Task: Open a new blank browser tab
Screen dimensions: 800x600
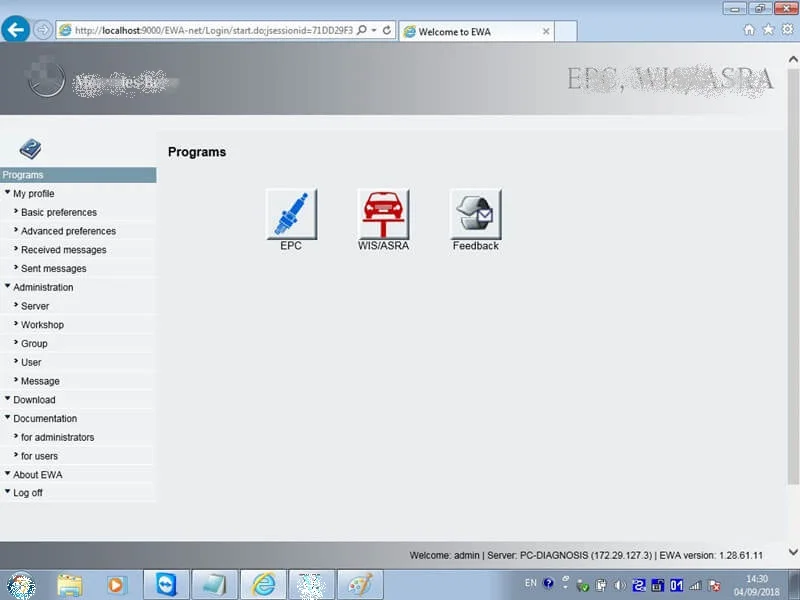Action: click(566, 31)
